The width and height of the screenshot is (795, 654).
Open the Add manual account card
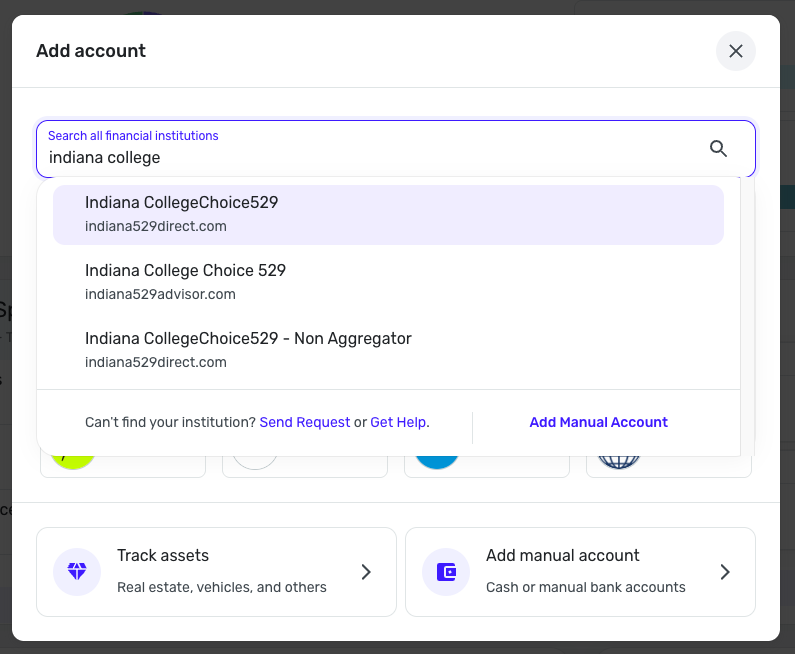[580, 572]
